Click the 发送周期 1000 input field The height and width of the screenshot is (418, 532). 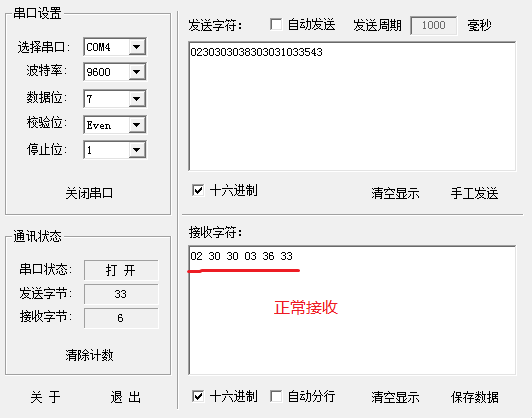pyautogui.click(x=434, y=25)
